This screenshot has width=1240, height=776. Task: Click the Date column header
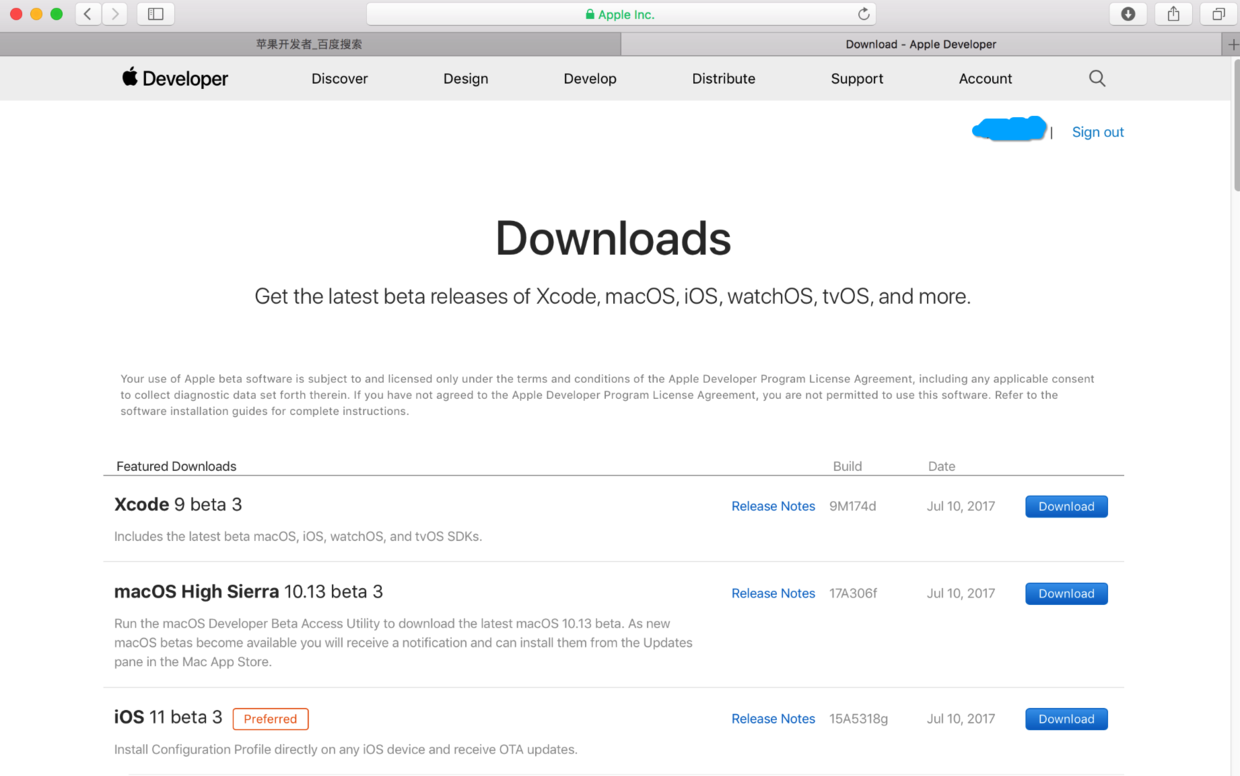click(941, 466)
